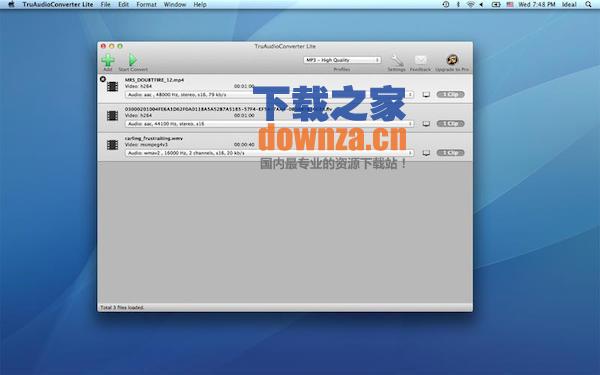The width and height of the screenshot is (600, 375).
Task: Click the green Add plus icon
Action: coord(108,60)
